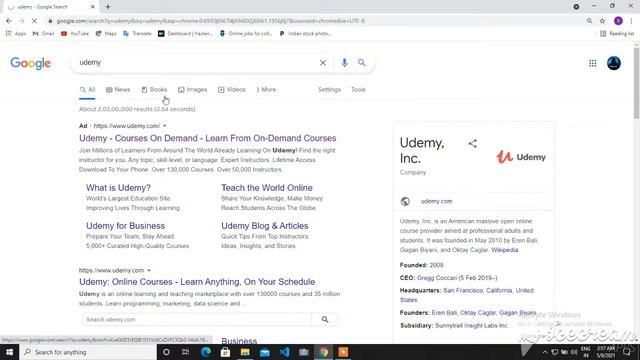
Task: Click the blue magnifier search button
Action: [x=362, y=63]
